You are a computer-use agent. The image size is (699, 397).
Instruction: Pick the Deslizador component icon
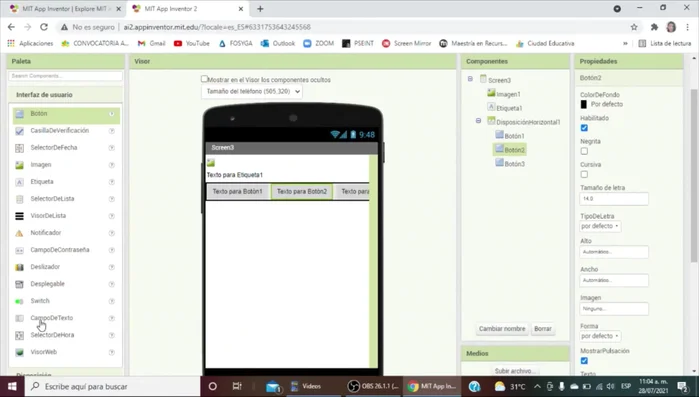(x=20, y=267)
